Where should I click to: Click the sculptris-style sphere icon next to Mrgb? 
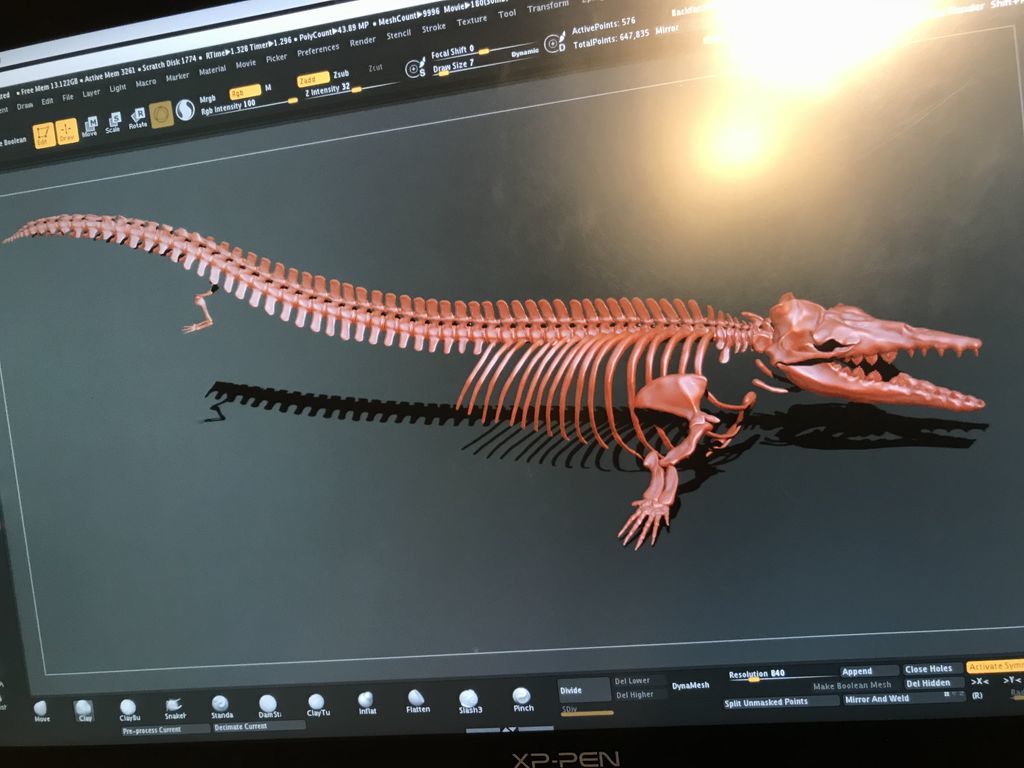[185, 110]
